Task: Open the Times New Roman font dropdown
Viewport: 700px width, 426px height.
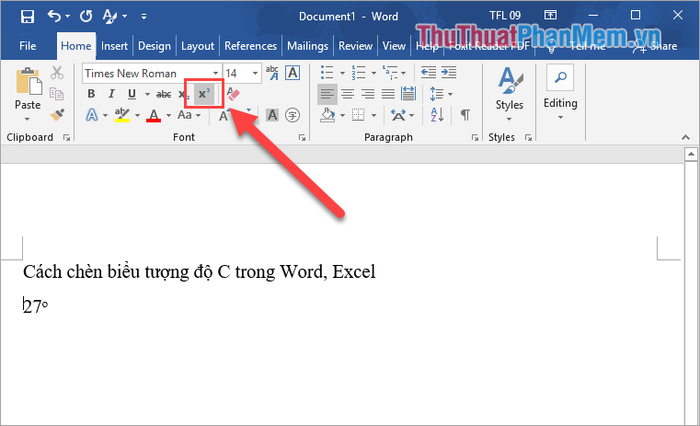Action: [x=215, y=73]
